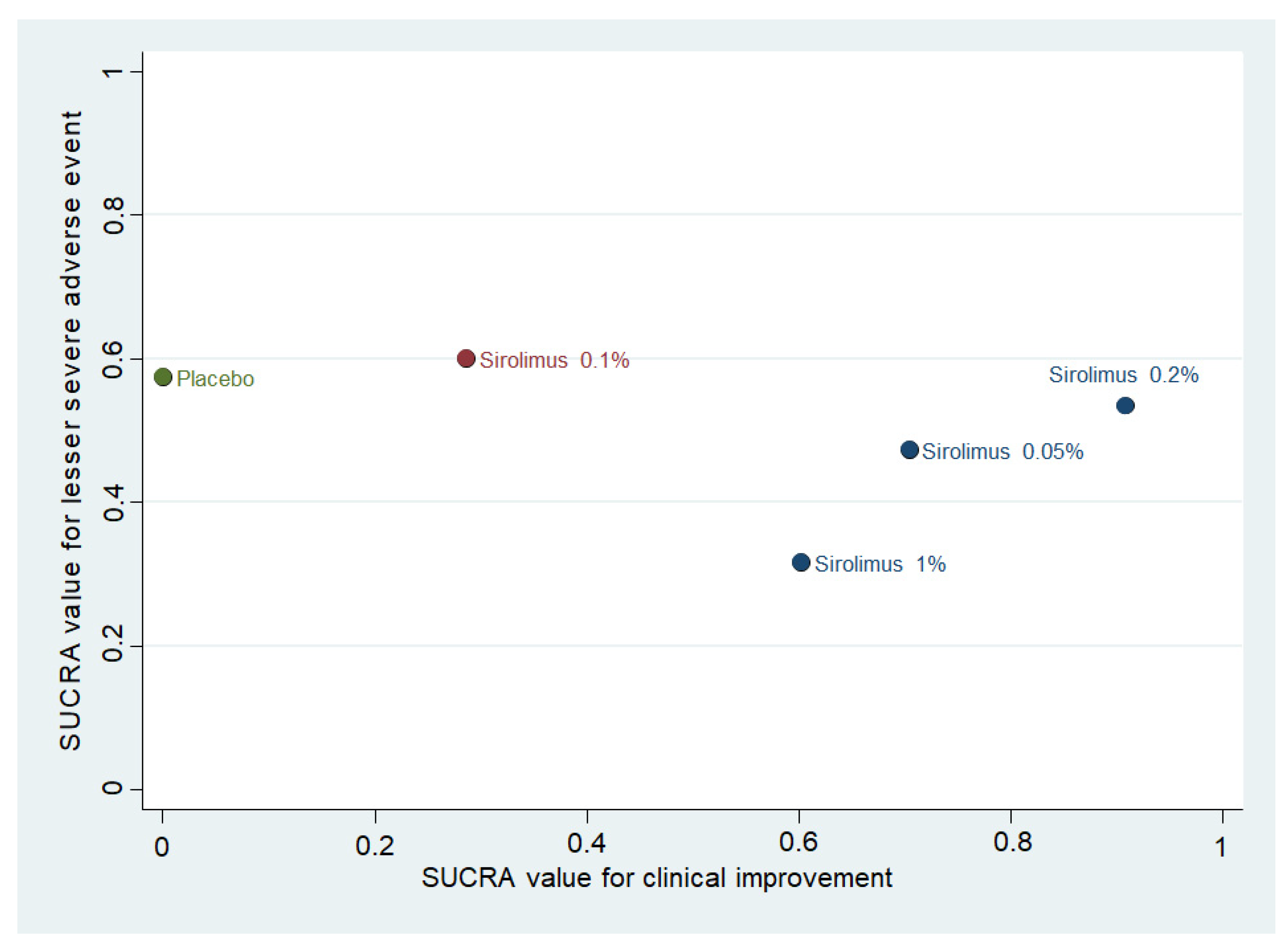Click the 1 tick label on the x-axis

(1221, 847)
